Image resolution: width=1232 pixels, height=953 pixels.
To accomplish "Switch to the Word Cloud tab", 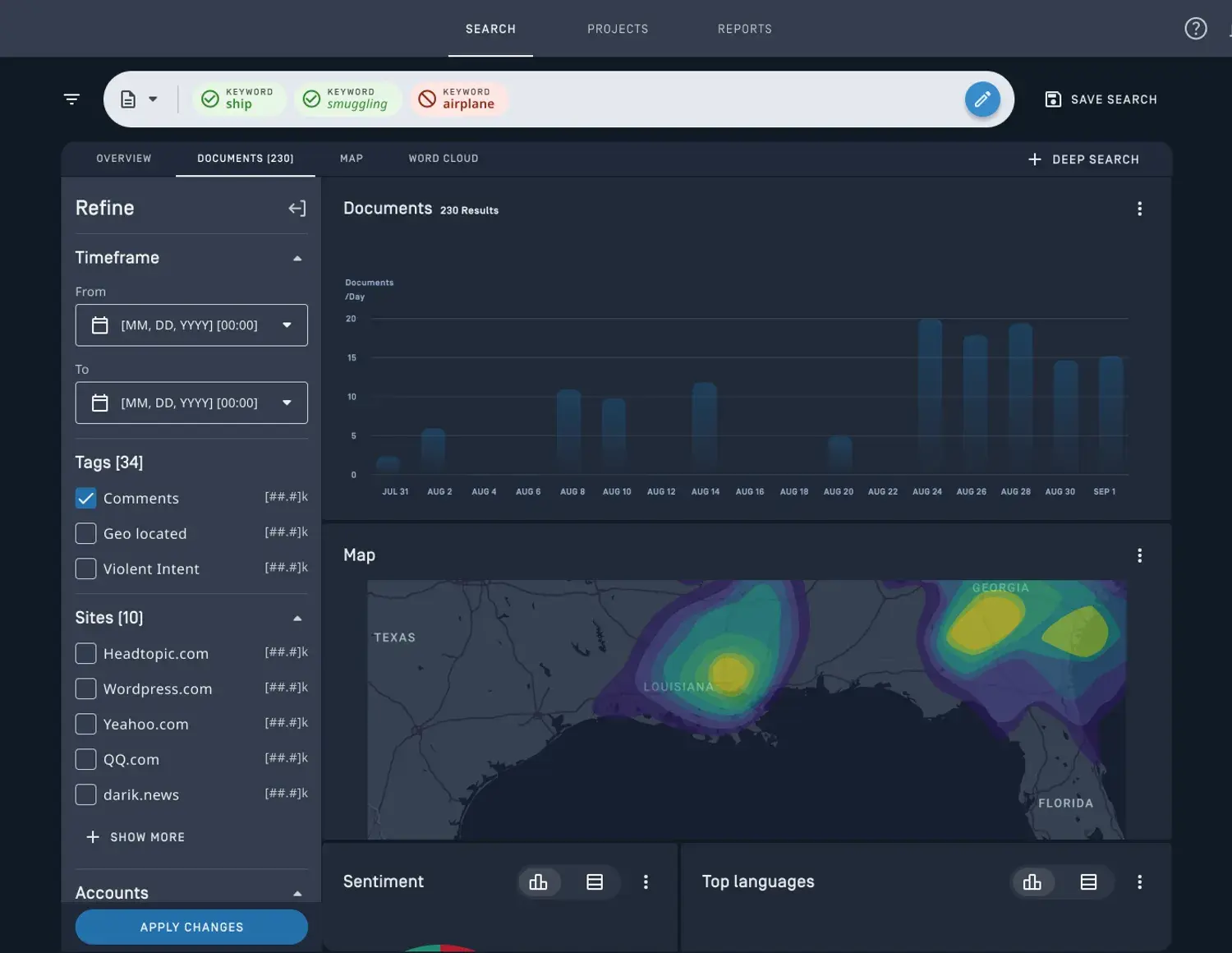I will (444, 158).
